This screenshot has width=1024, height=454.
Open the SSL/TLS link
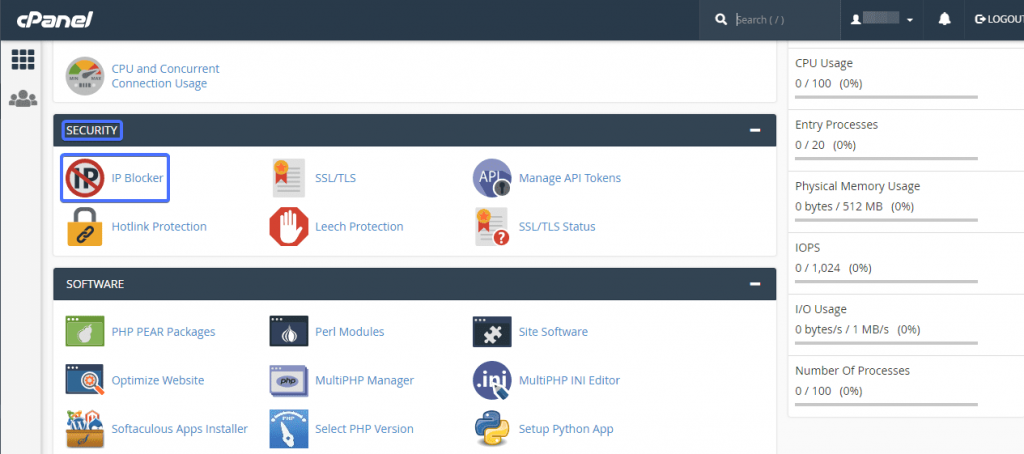336,178
